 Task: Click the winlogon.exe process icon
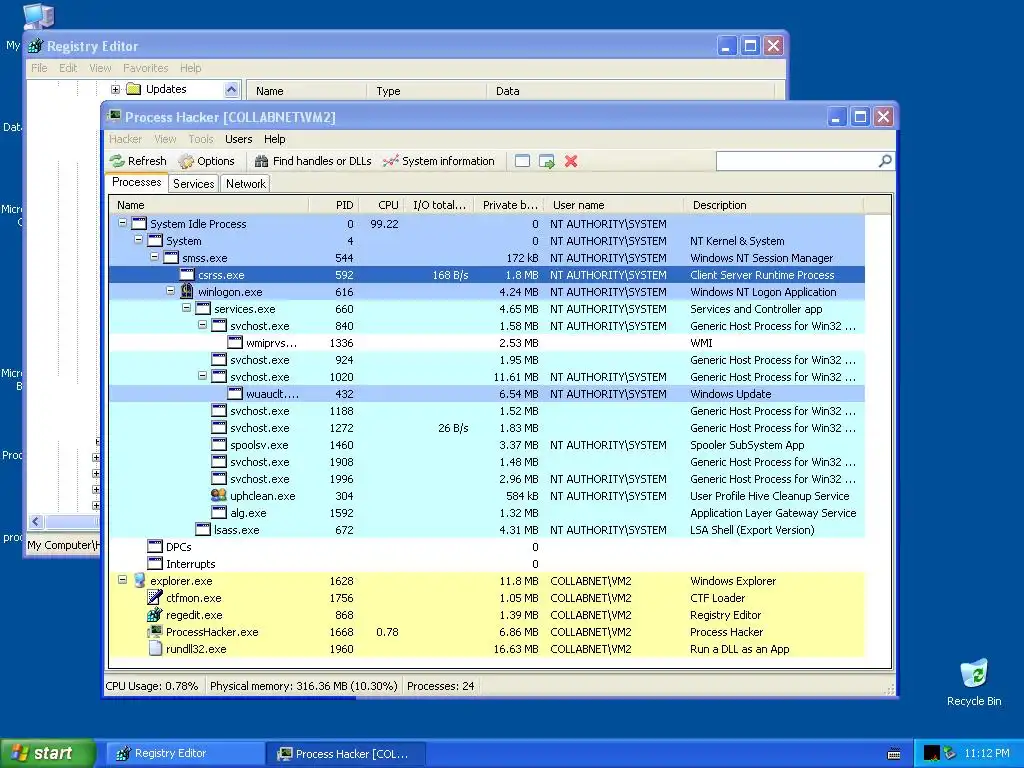tap(187, 291)
